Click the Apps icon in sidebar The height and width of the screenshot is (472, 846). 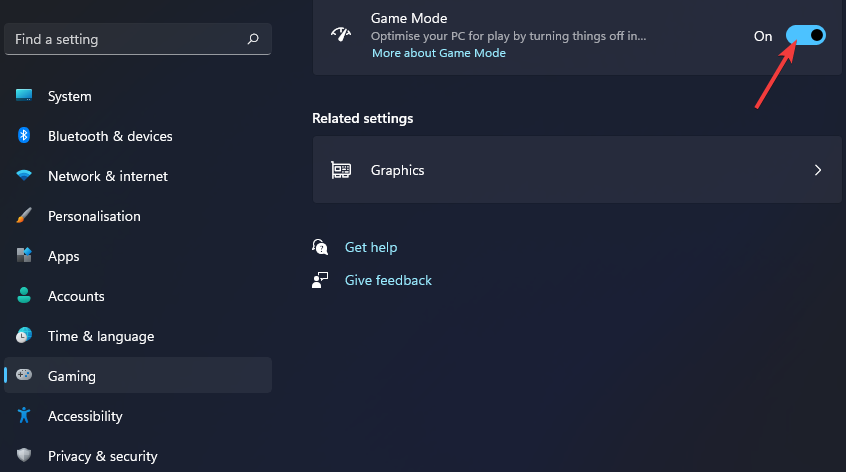pos(24,255)
